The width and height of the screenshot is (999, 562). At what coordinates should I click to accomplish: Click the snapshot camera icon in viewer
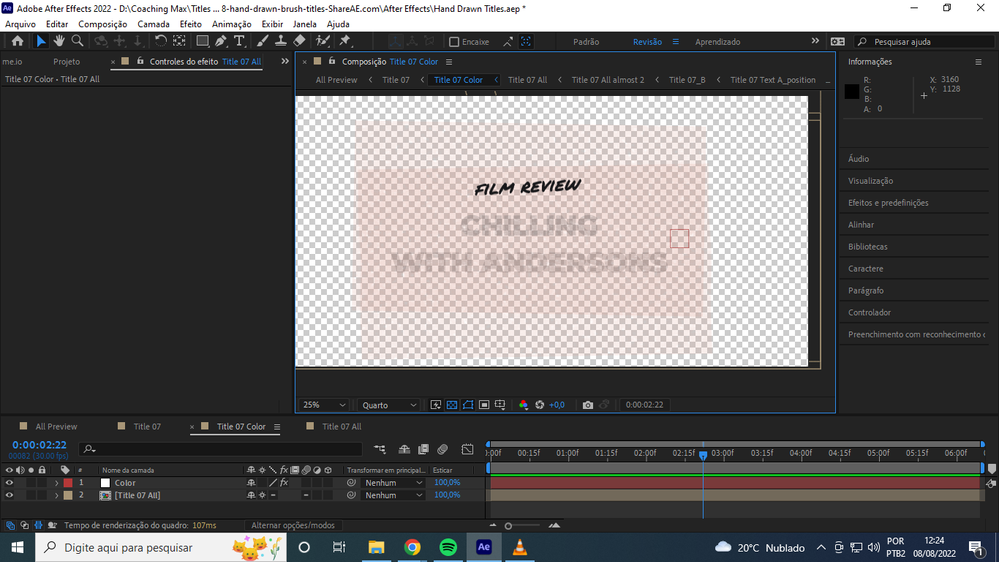pyautogui.click(x=587, y=405)
